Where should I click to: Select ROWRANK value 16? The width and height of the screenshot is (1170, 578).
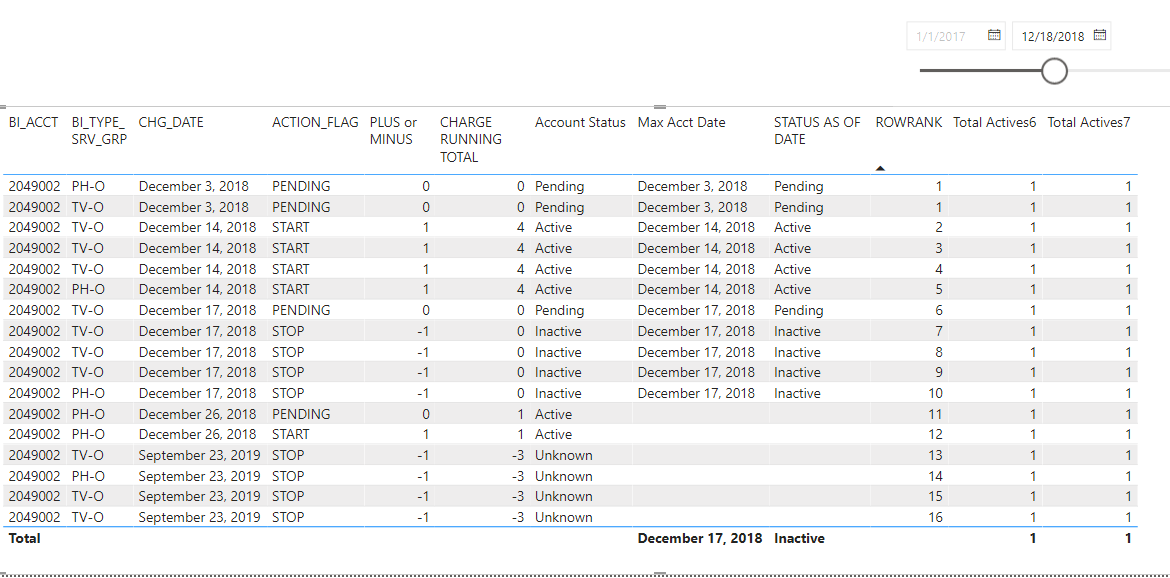tap(935, 517)
